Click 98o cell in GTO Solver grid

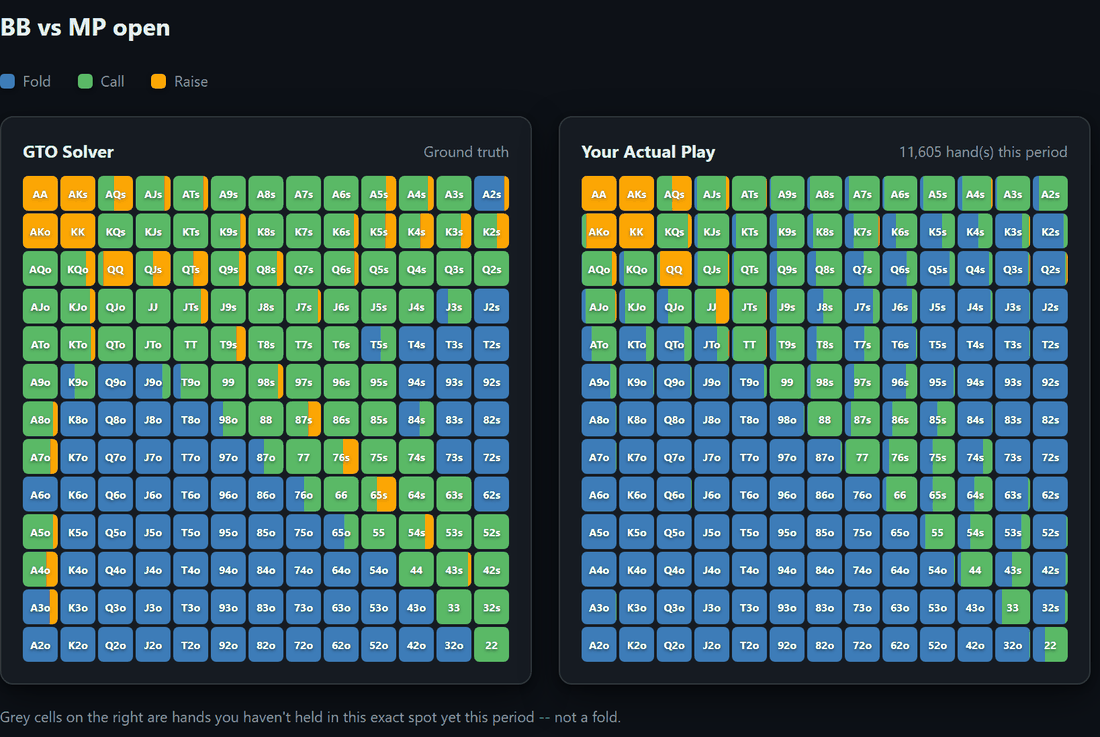tap(228, 419)
